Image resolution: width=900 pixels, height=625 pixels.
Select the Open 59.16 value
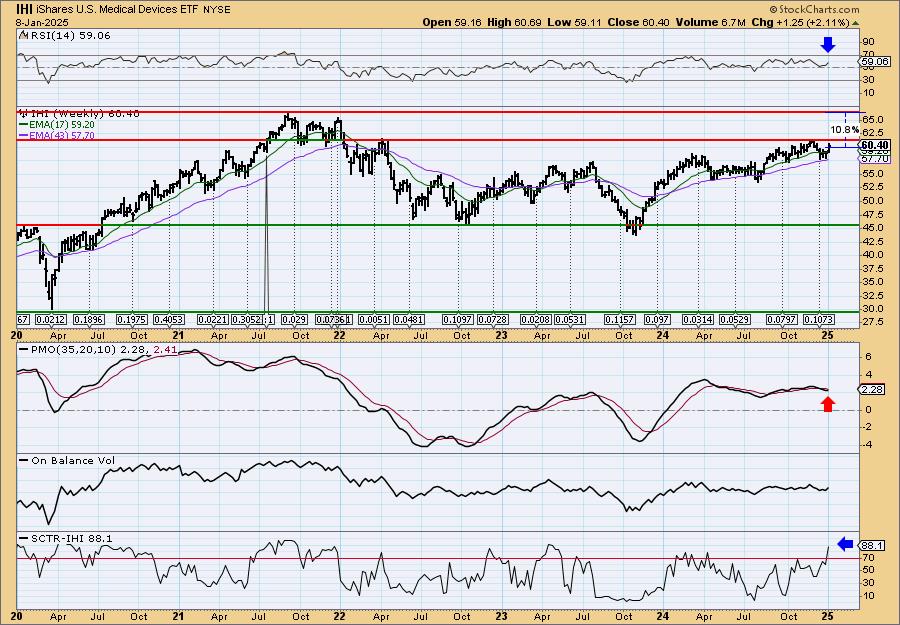(x=452, y=22)
